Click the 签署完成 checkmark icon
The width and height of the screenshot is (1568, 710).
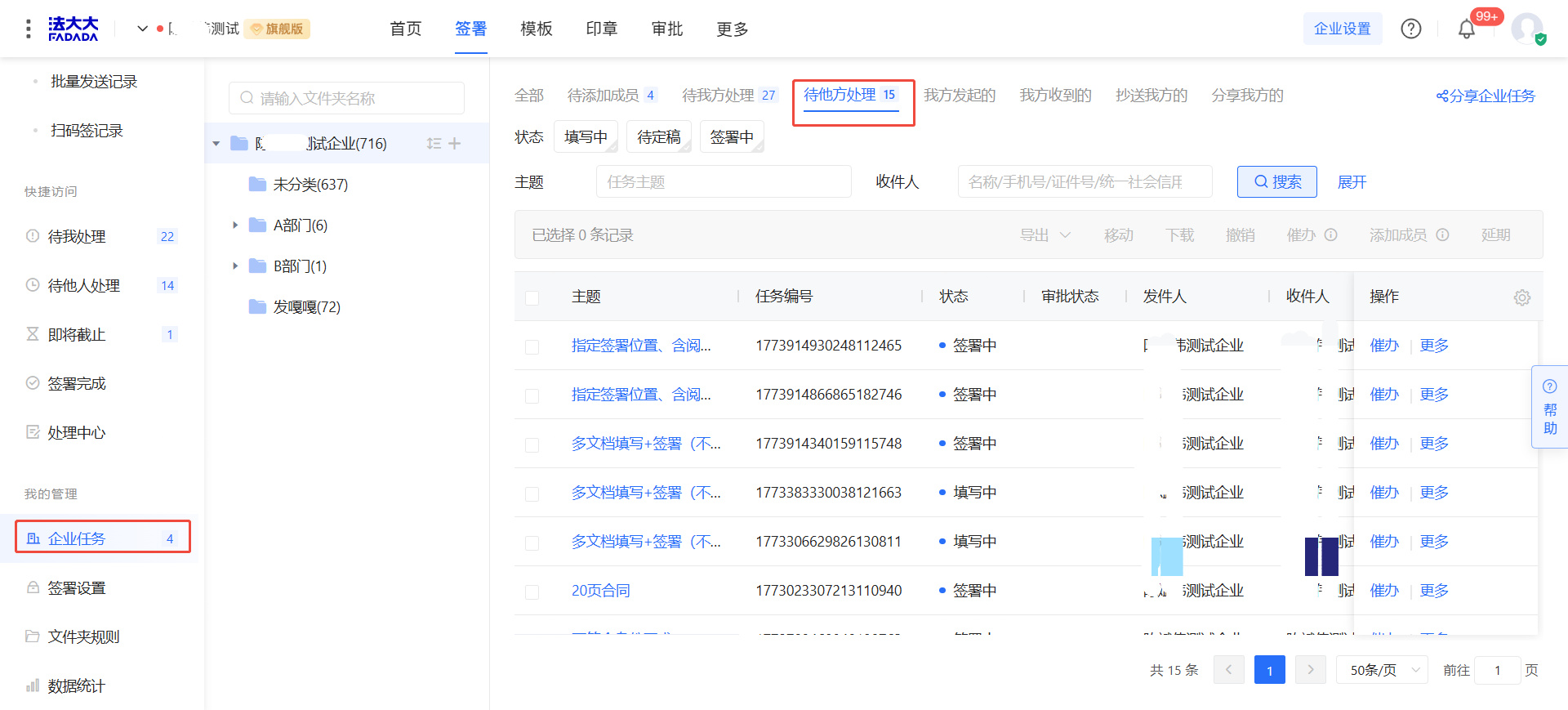coord(33,383)
